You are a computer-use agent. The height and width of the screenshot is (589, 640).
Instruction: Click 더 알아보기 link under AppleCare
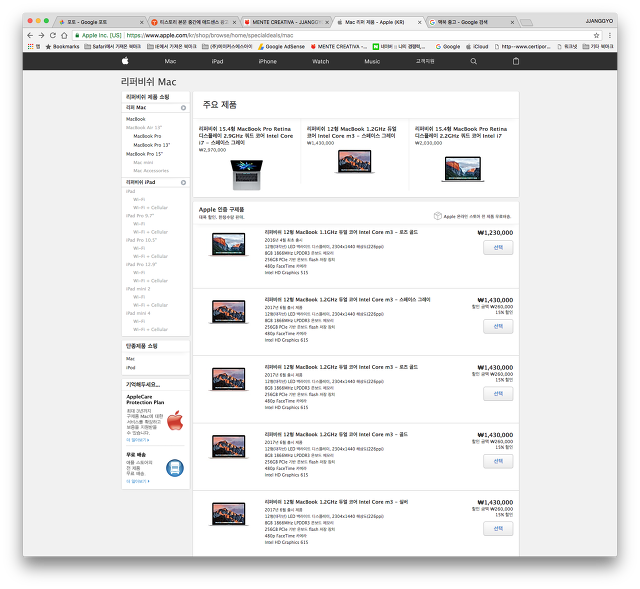point(138,440)
